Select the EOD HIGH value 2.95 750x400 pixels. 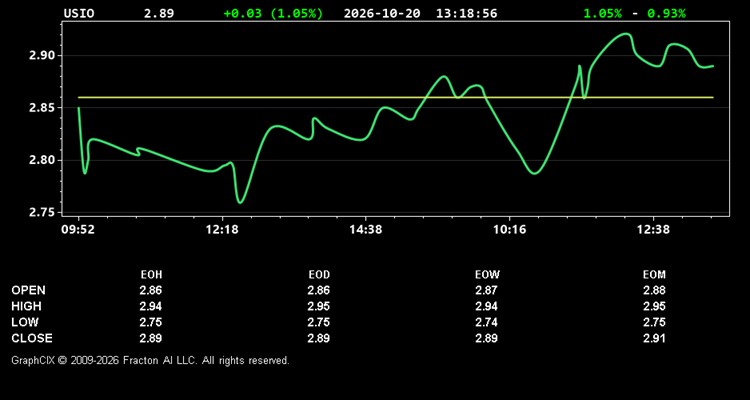(319, 306)
